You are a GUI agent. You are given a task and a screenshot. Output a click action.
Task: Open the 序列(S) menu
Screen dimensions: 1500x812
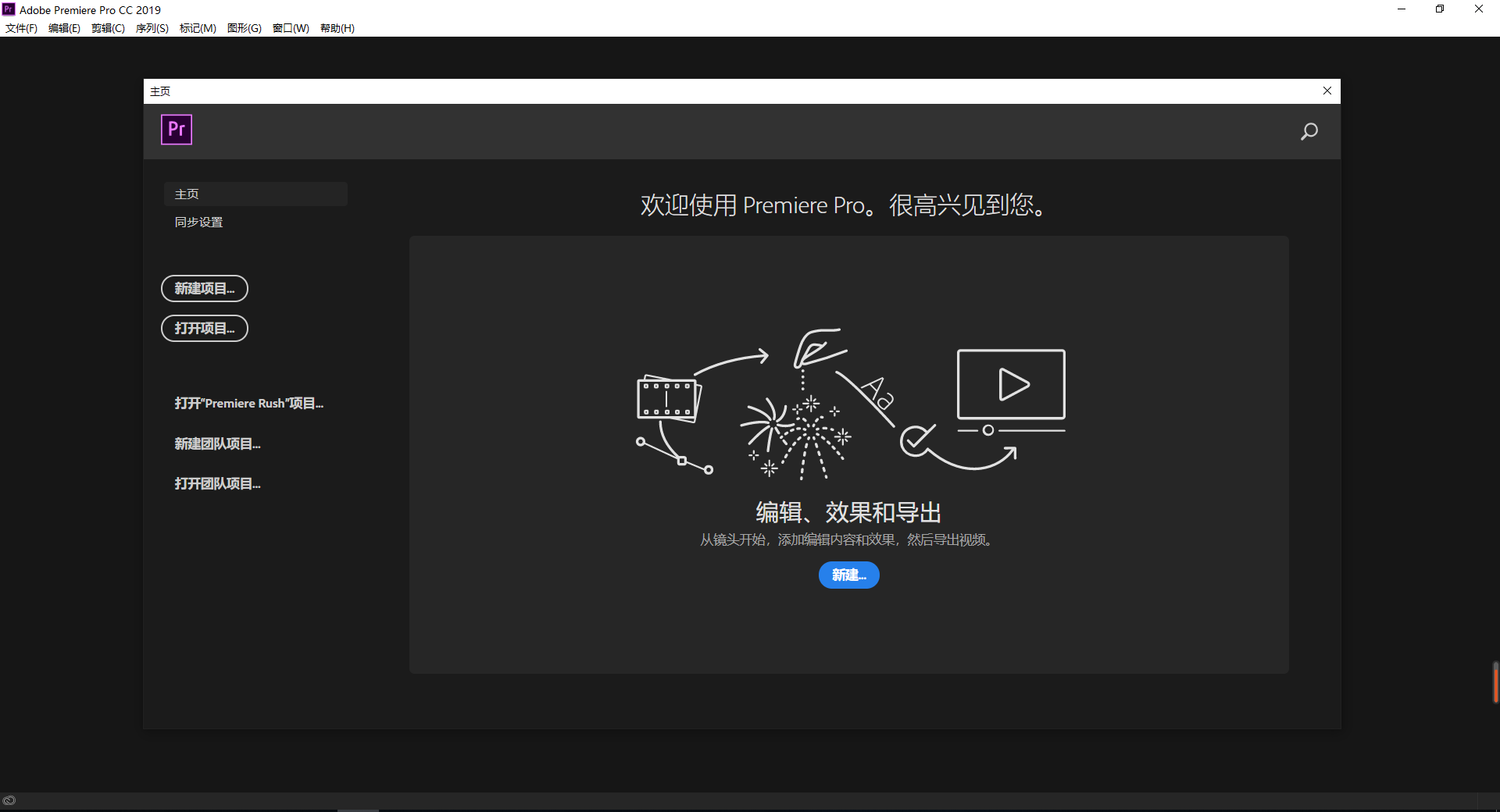click(152, 28)
